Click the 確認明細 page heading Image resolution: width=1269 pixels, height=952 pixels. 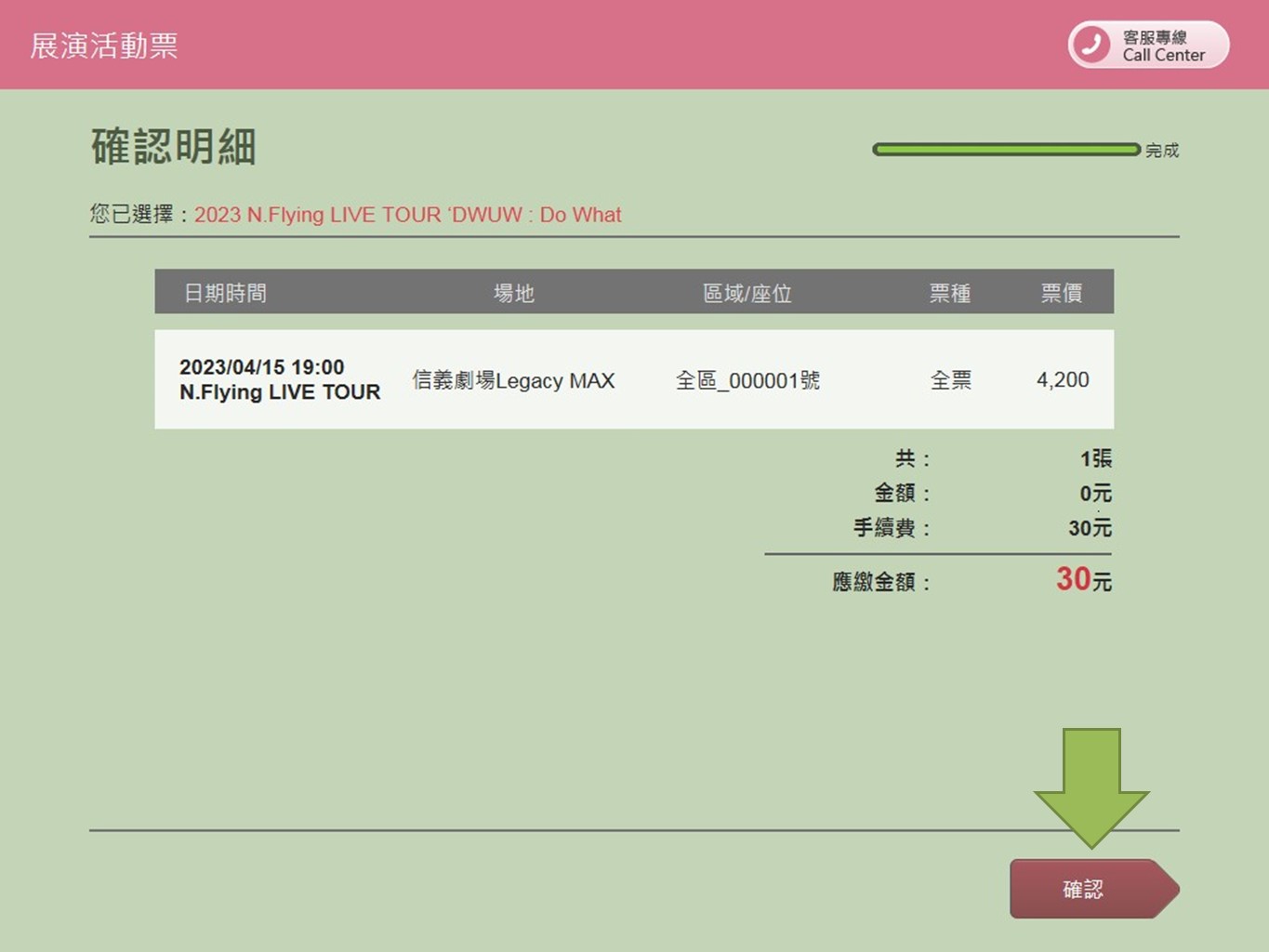click(x=174, y=147)
